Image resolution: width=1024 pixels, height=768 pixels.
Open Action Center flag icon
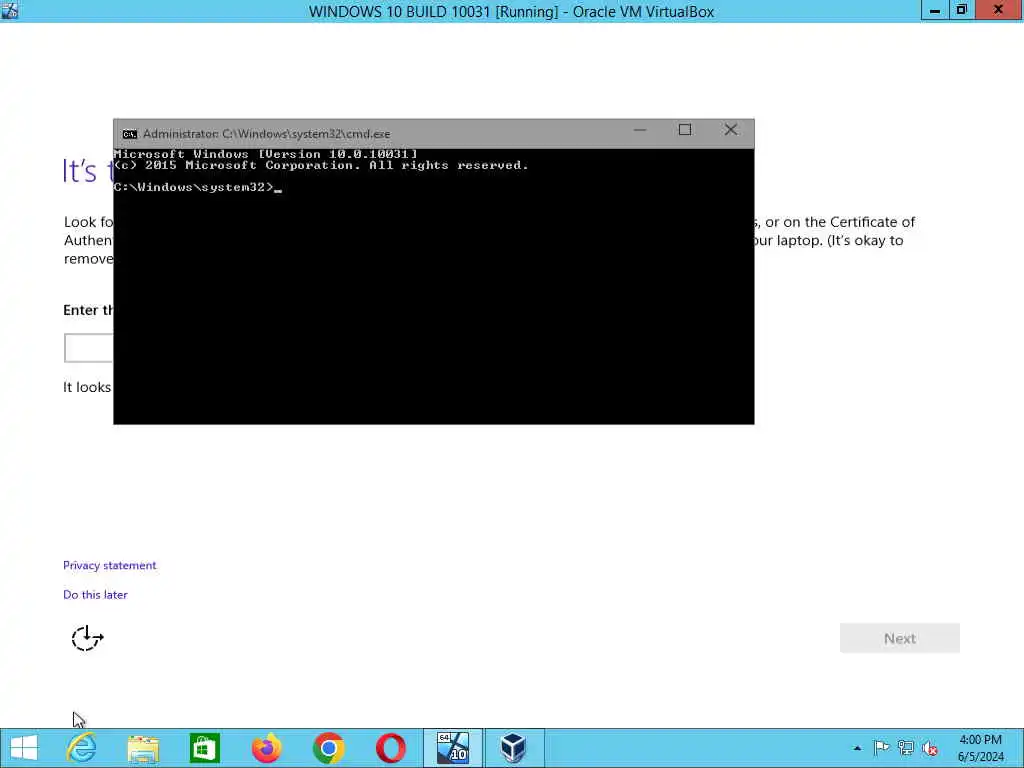pyautogui.click(x=881, y=748)
